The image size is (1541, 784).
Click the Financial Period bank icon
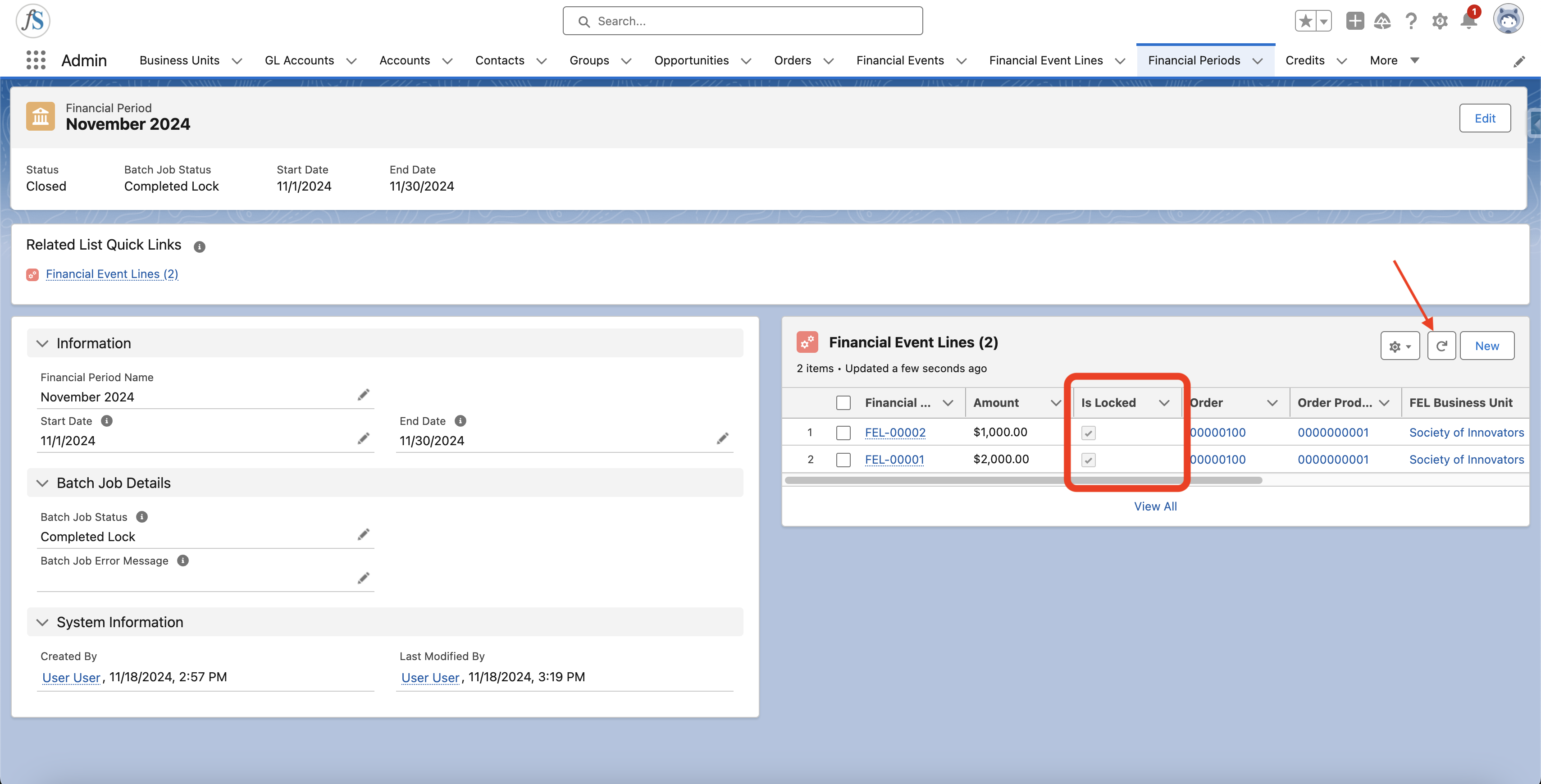pos(40,116)
